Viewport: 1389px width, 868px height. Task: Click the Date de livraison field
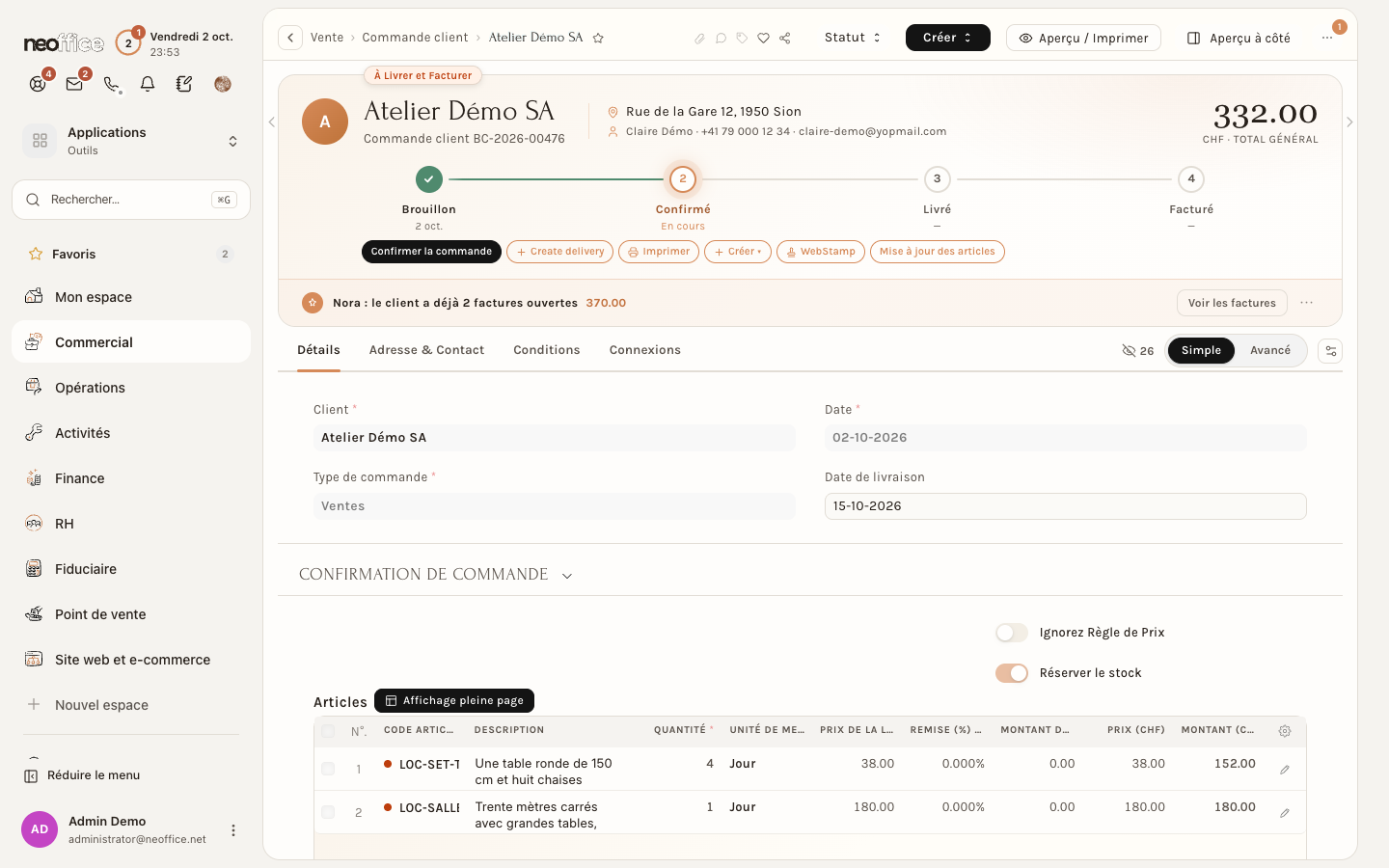point(1066,506)
